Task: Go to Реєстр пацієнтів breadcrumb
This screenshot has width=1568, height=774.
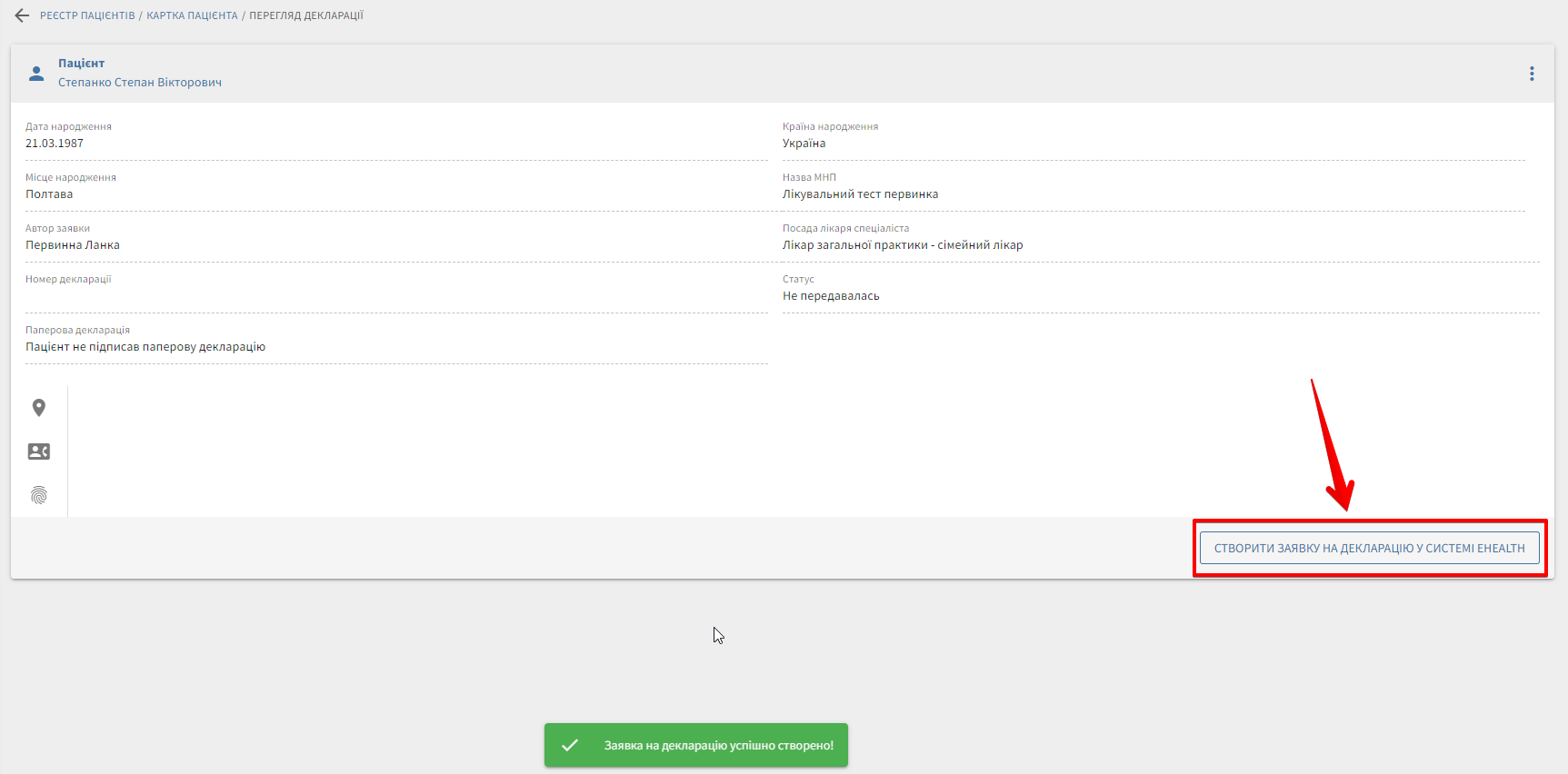Action: [x=87, y=15]
